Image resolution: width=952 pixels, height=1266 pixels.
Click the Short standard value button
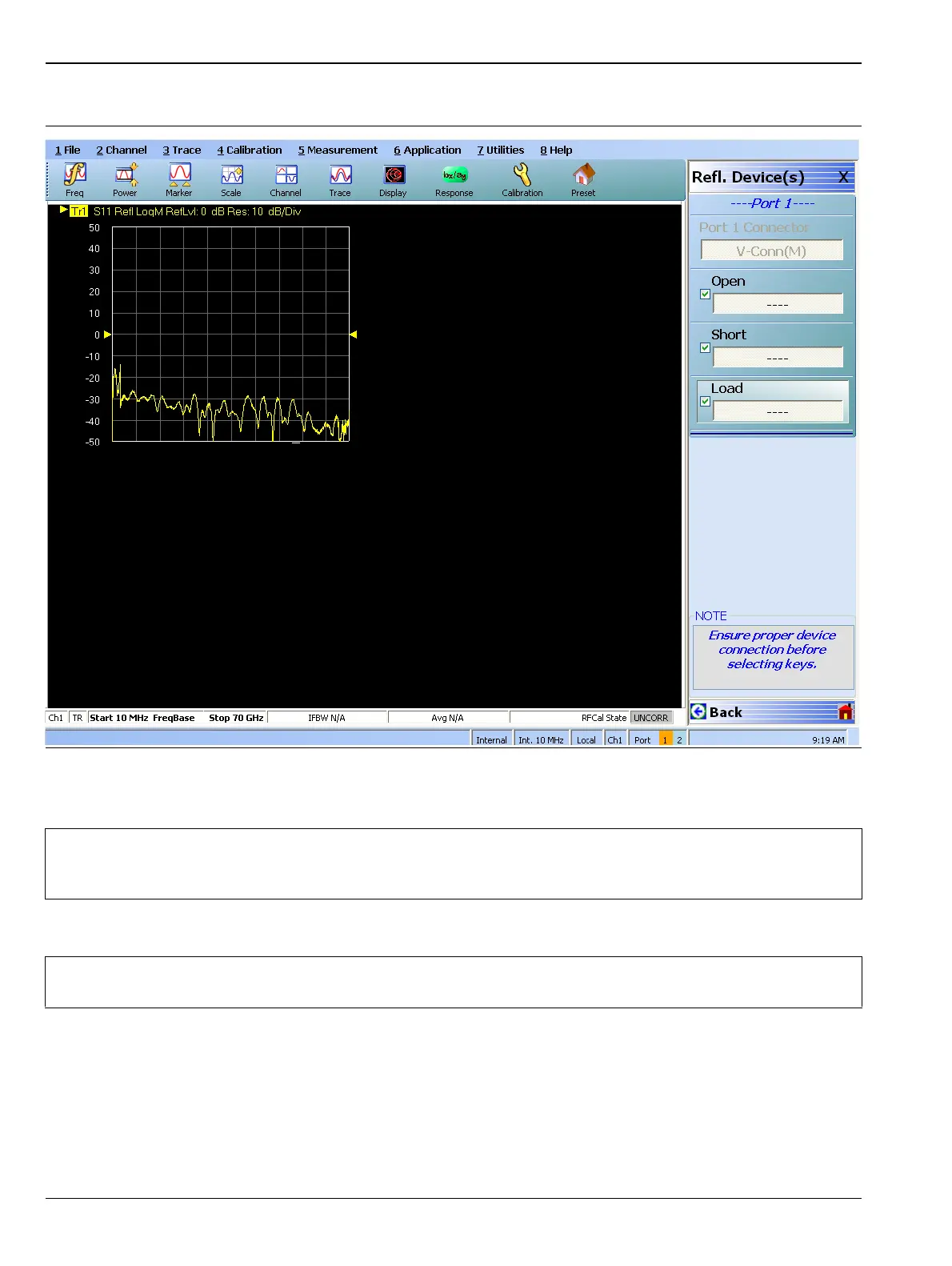778,357
